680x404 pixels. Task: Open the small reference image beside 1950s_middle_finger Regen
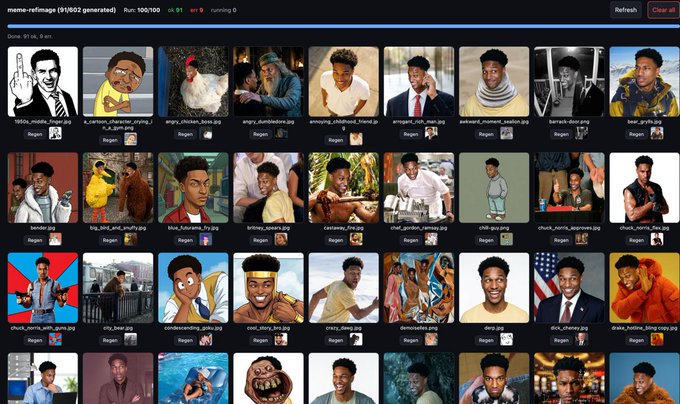click(x=55, y=134)
